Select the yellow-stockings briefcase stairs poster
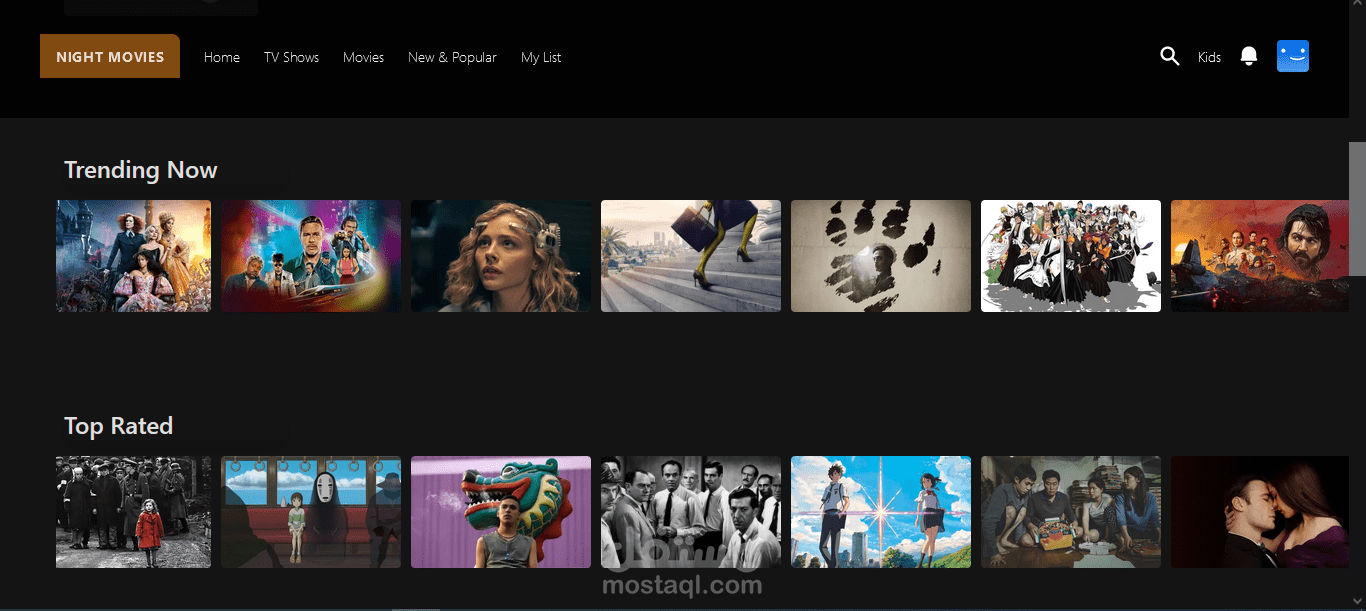 point(691,256)
